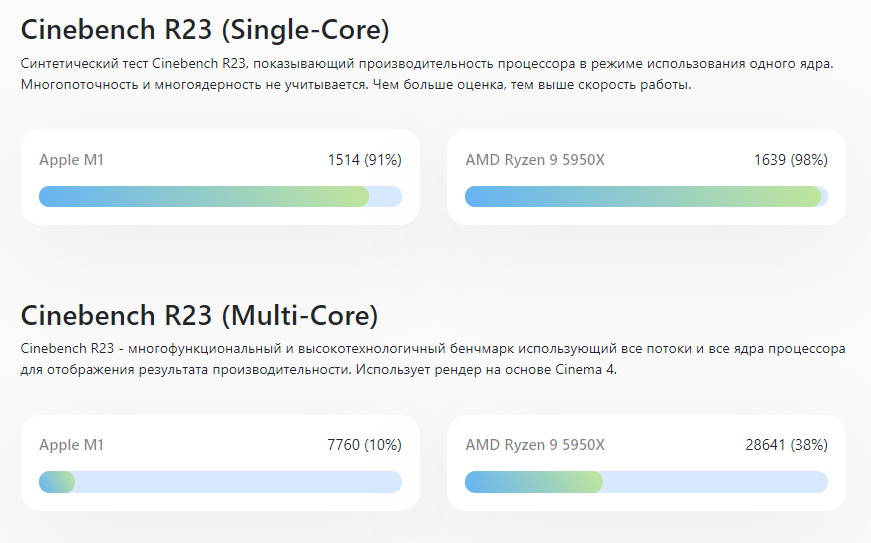Screen dimensions: 871x543
Task: Click the 7760 (10%) score value
Action: 364,445
